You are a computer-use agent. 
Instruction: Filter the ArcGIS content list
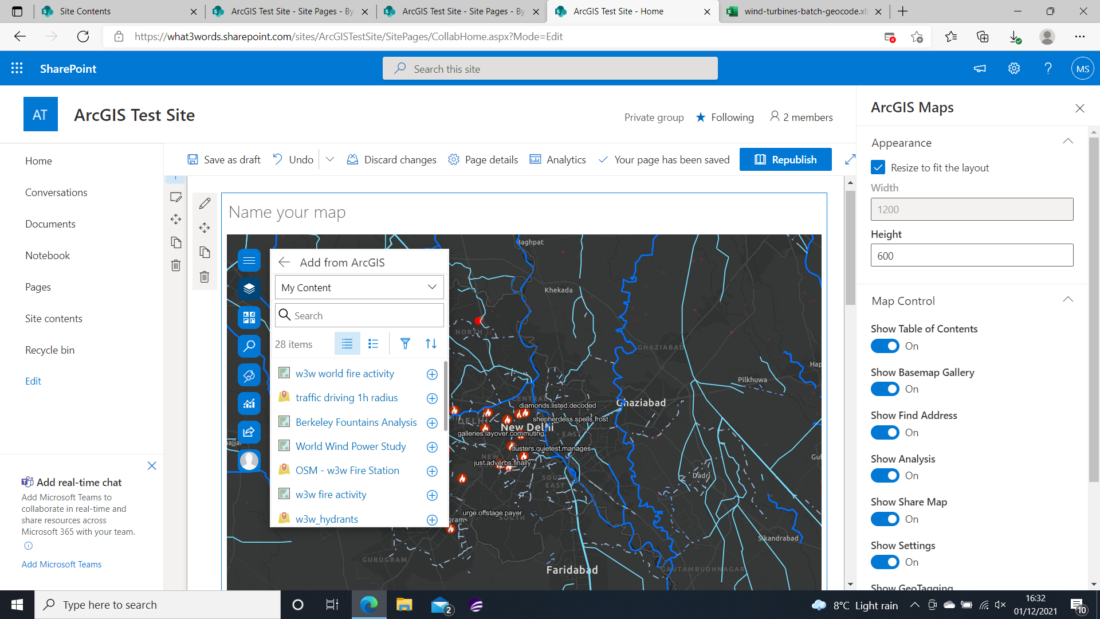[x=405, y=344]
